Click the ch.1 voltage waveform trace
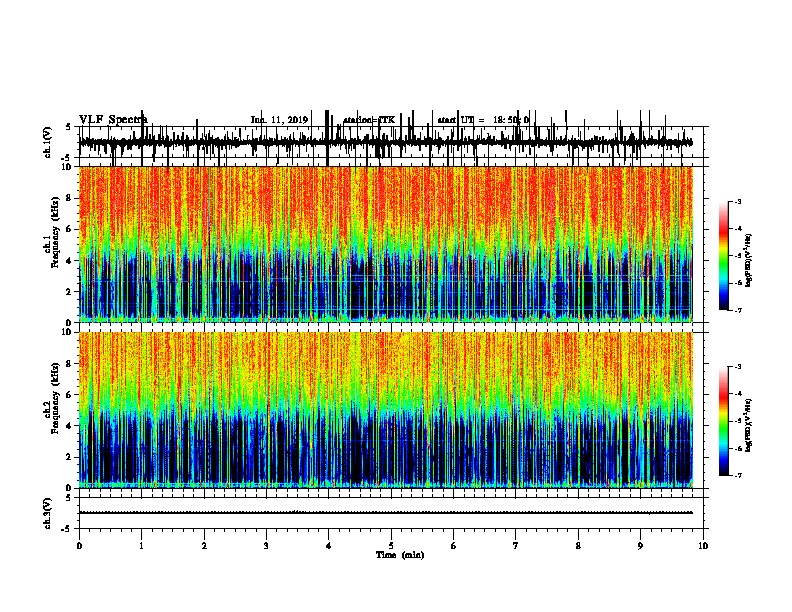The width and height of the screenshot is (792, 612). tap(385, 142)
